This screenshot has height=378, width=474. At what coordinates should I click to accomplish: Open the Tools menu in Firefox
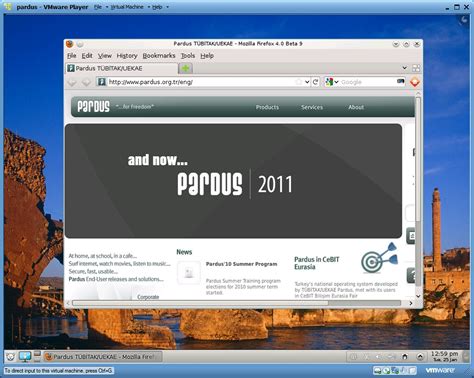point(188,56)
